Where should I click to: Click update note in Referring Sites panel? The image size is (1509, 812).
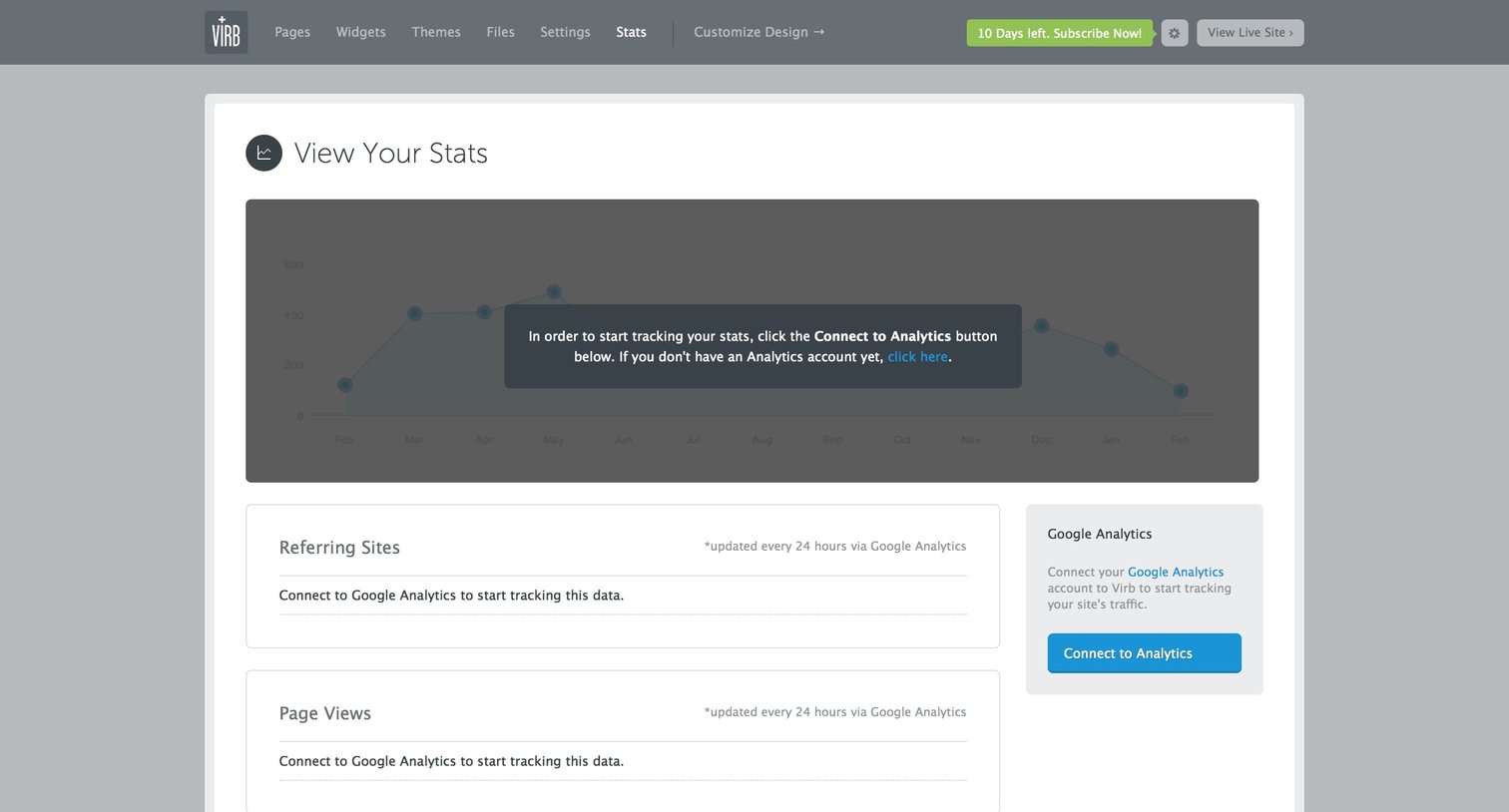835,546
